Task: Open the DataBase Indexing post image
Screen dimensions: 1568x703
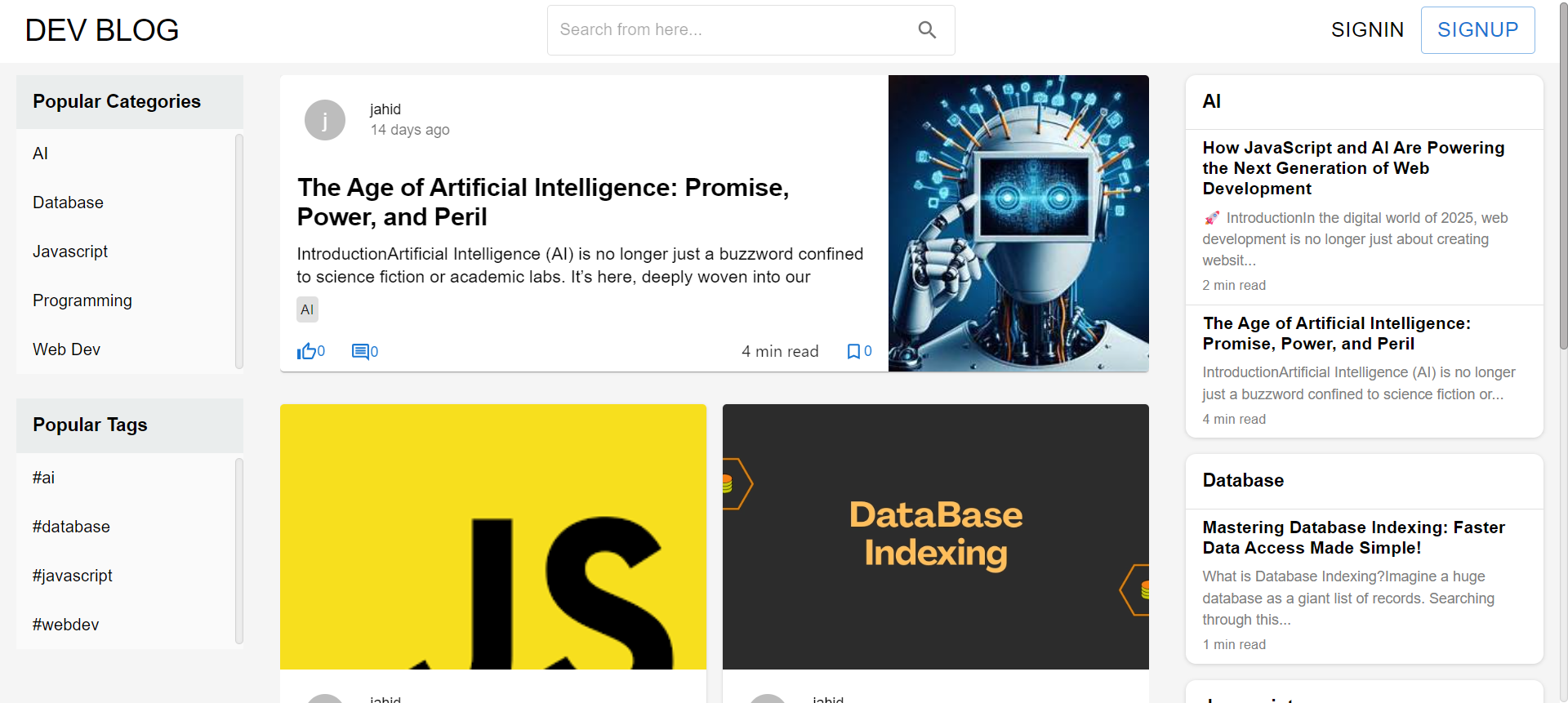Action: (x=935, y=536)
